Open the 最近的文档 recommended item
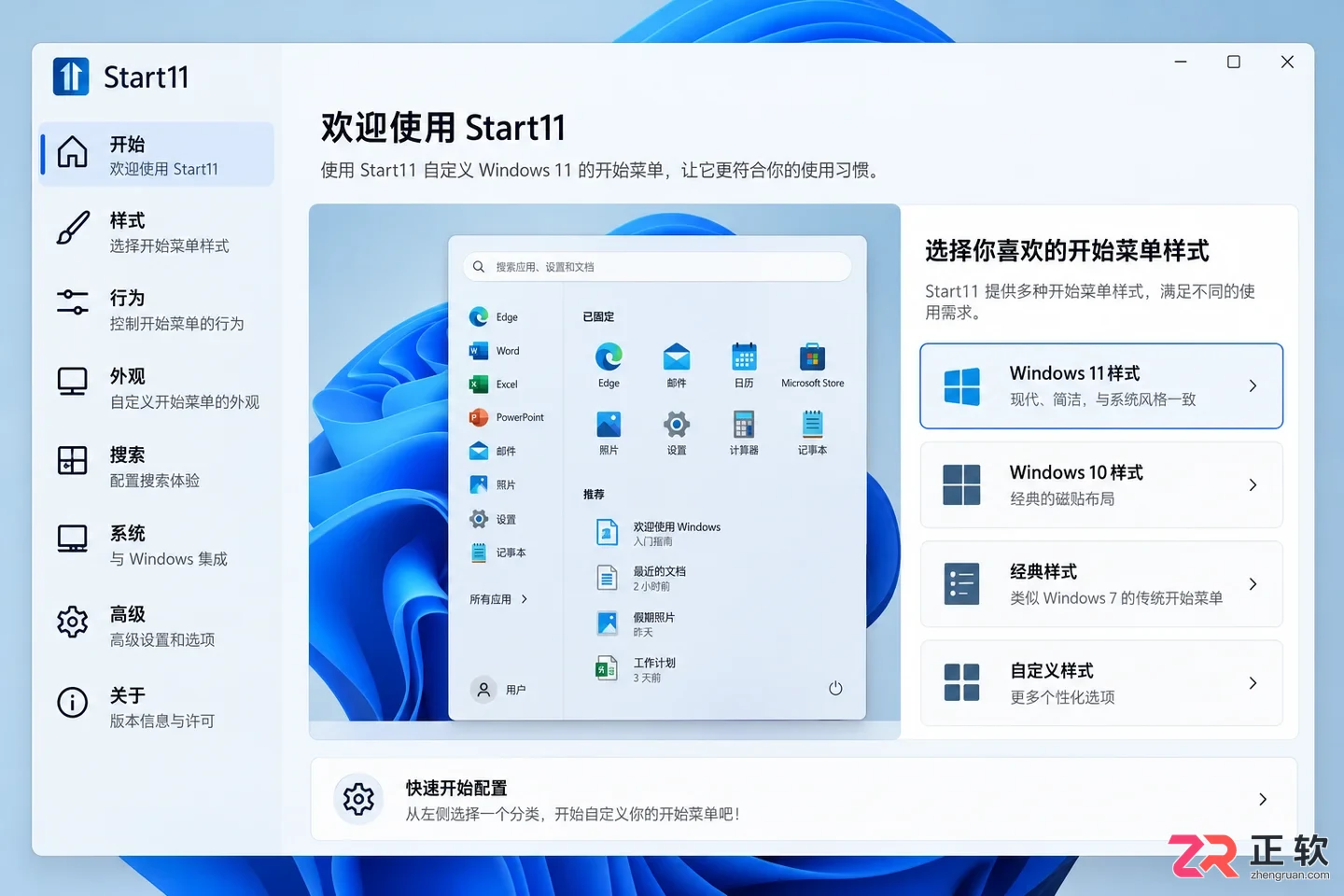The image size is (1344, 896). (x=641, y=578)
